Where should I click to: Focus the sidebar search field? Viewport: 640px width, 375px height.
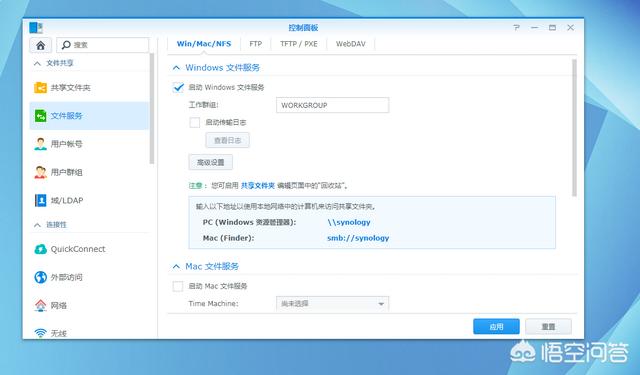pyautogui.click(x=102, y=45)
